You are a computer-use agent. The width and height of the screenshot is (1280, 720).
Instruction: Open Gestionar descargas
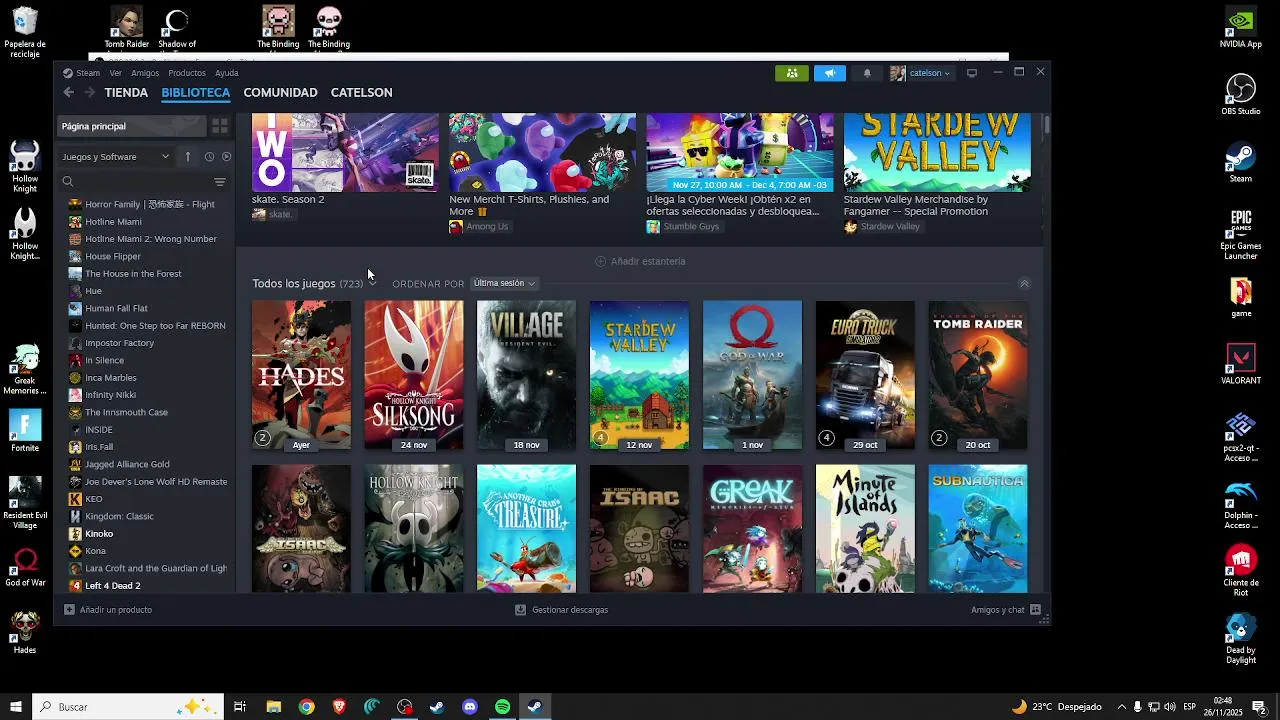tap(561, 609)
